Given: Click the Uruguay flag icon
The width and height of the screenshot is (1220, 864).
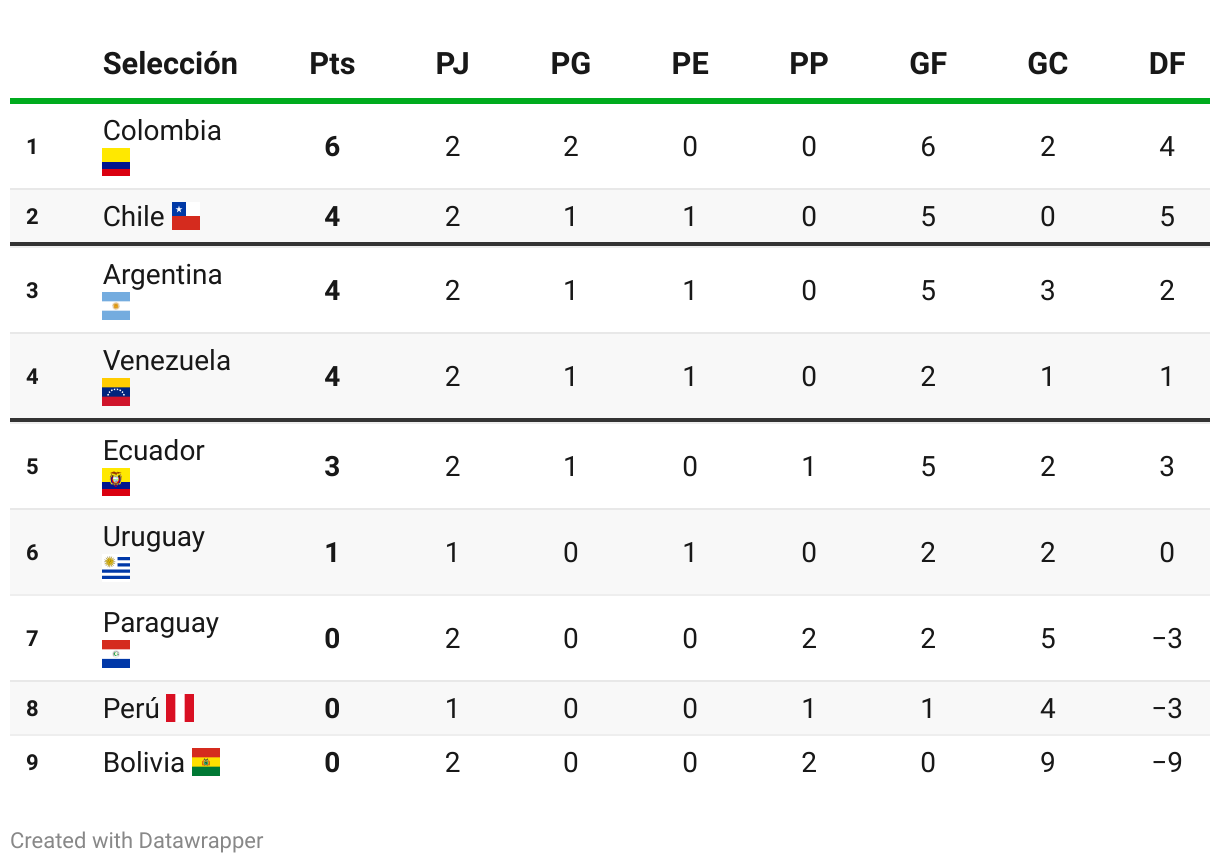Looking at the screenshot, I should 116,568.
